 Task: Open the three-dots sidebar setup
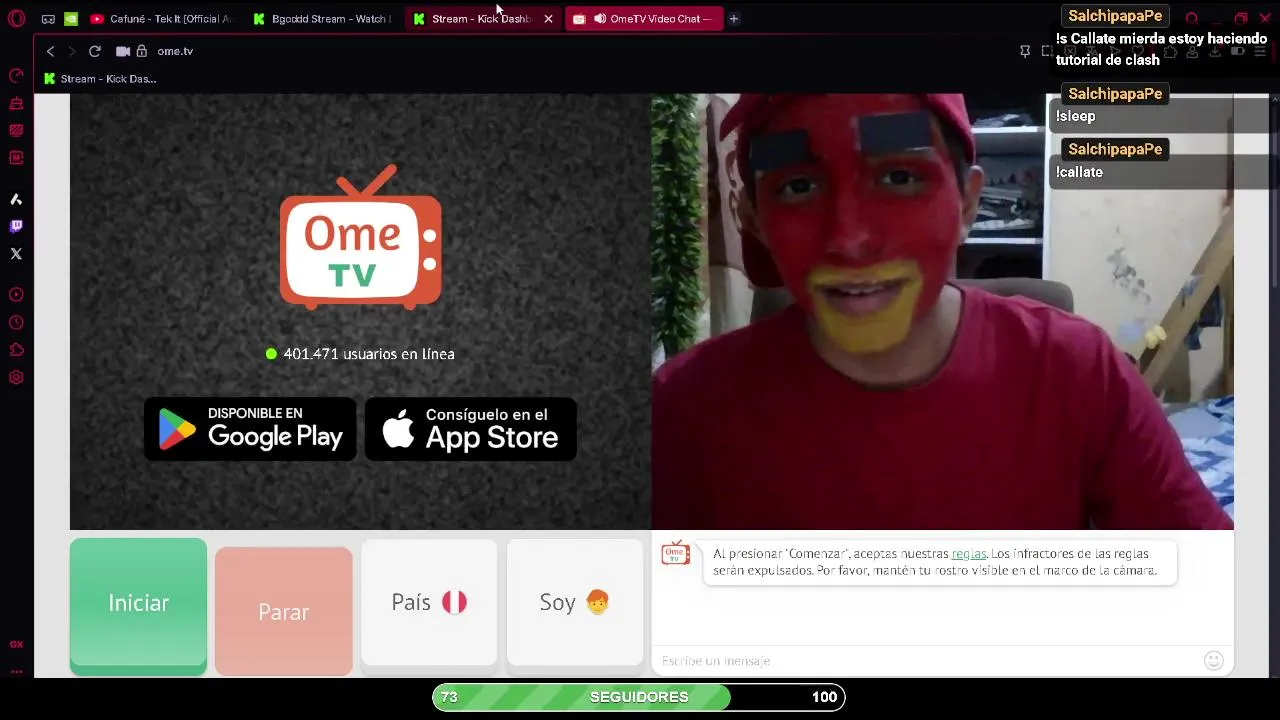[x=16, y=671]
